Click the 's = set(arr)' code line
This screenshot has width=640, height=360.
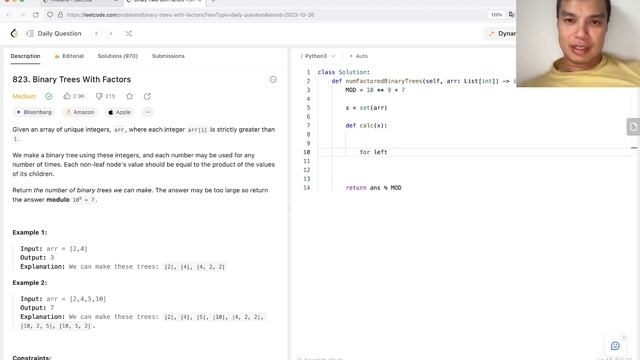pyautogui.click(x=366, y=108)
